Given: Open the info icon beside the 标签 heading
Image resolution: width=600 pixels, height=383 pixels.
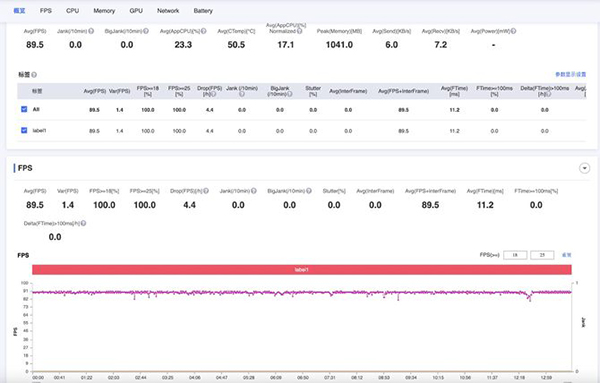Looking at the screenshot, I should click(34, 75).
